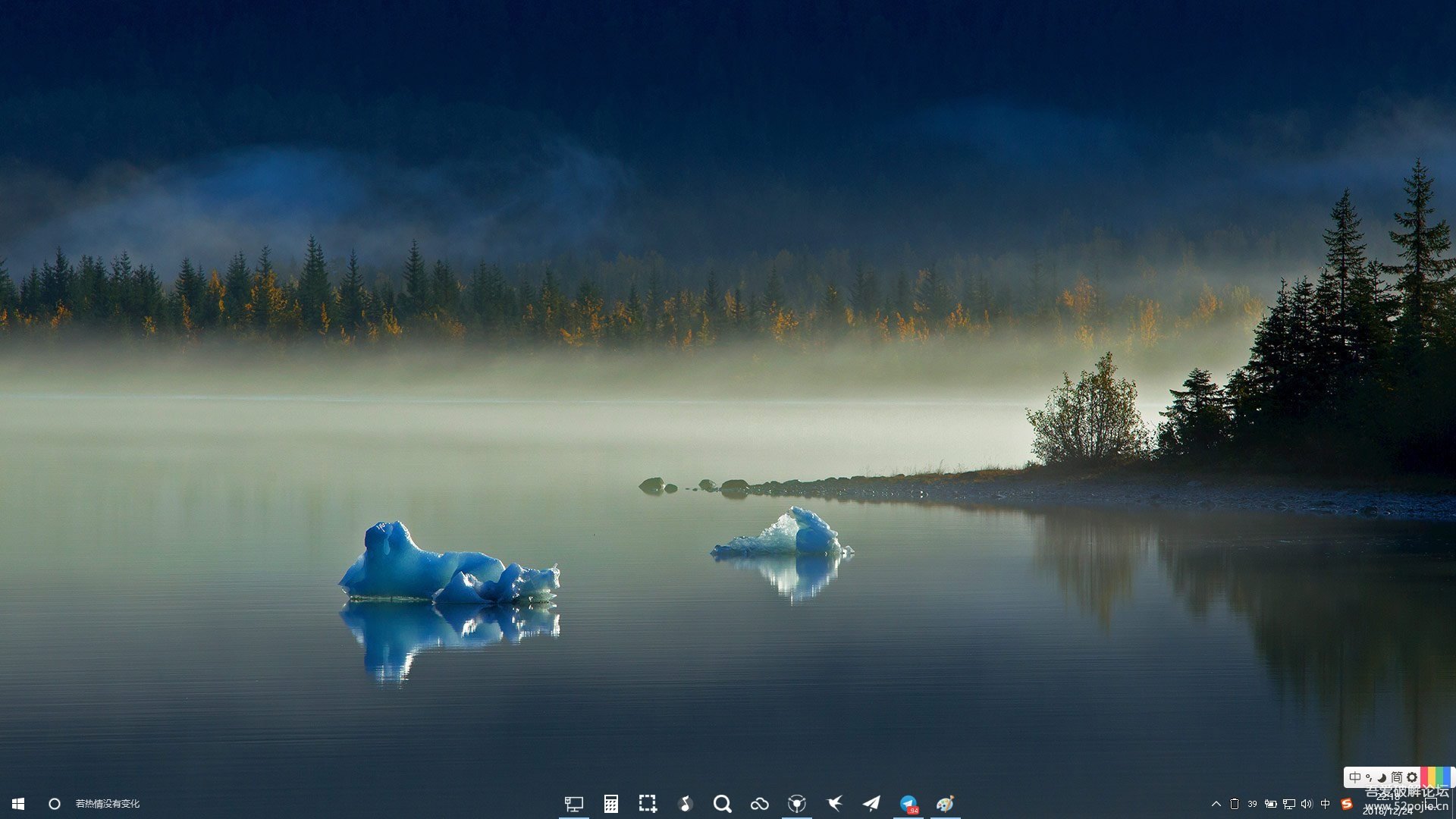Viewport: 1456px width, 819px height.
Task: Open the magnifier search app
Action: 722,804
